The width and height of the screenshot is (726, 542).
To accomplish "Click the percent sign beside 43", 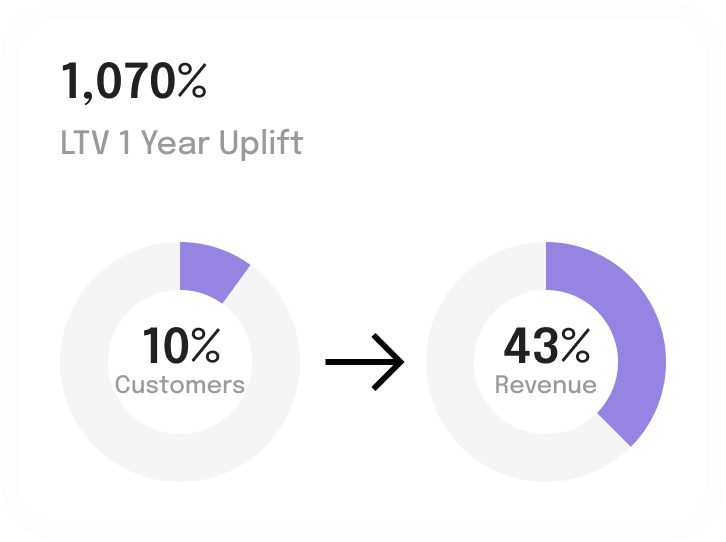I will [x=574, y=346].
